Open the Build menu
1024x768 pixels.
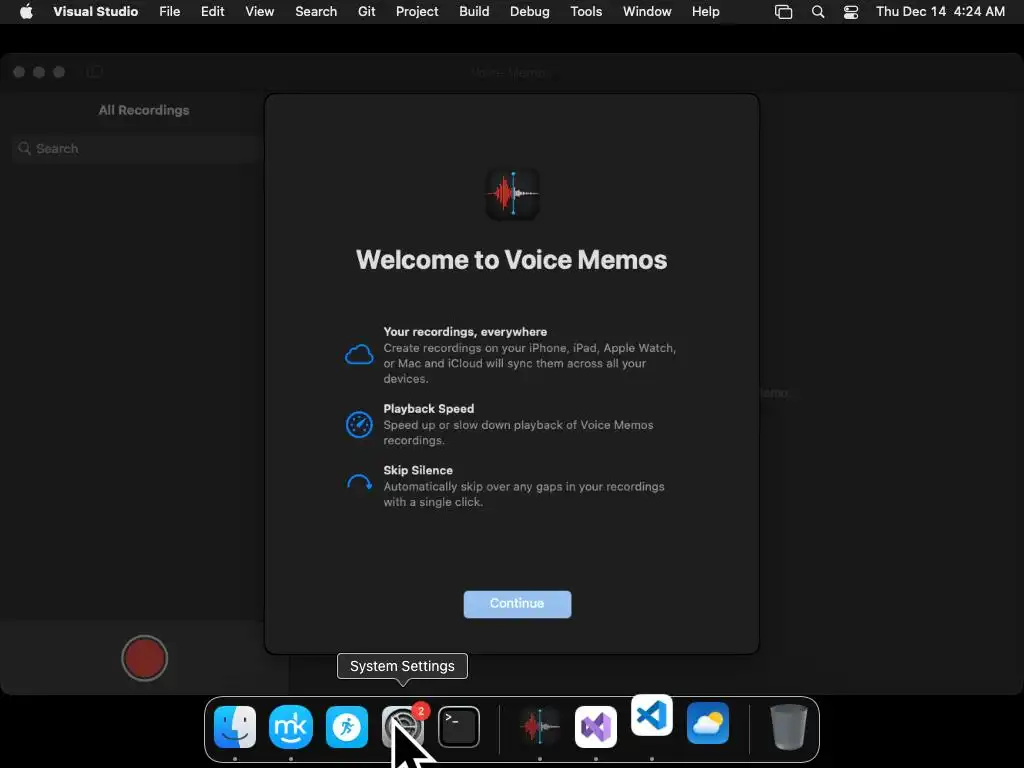pyautogui.click(x=474, y=11)
